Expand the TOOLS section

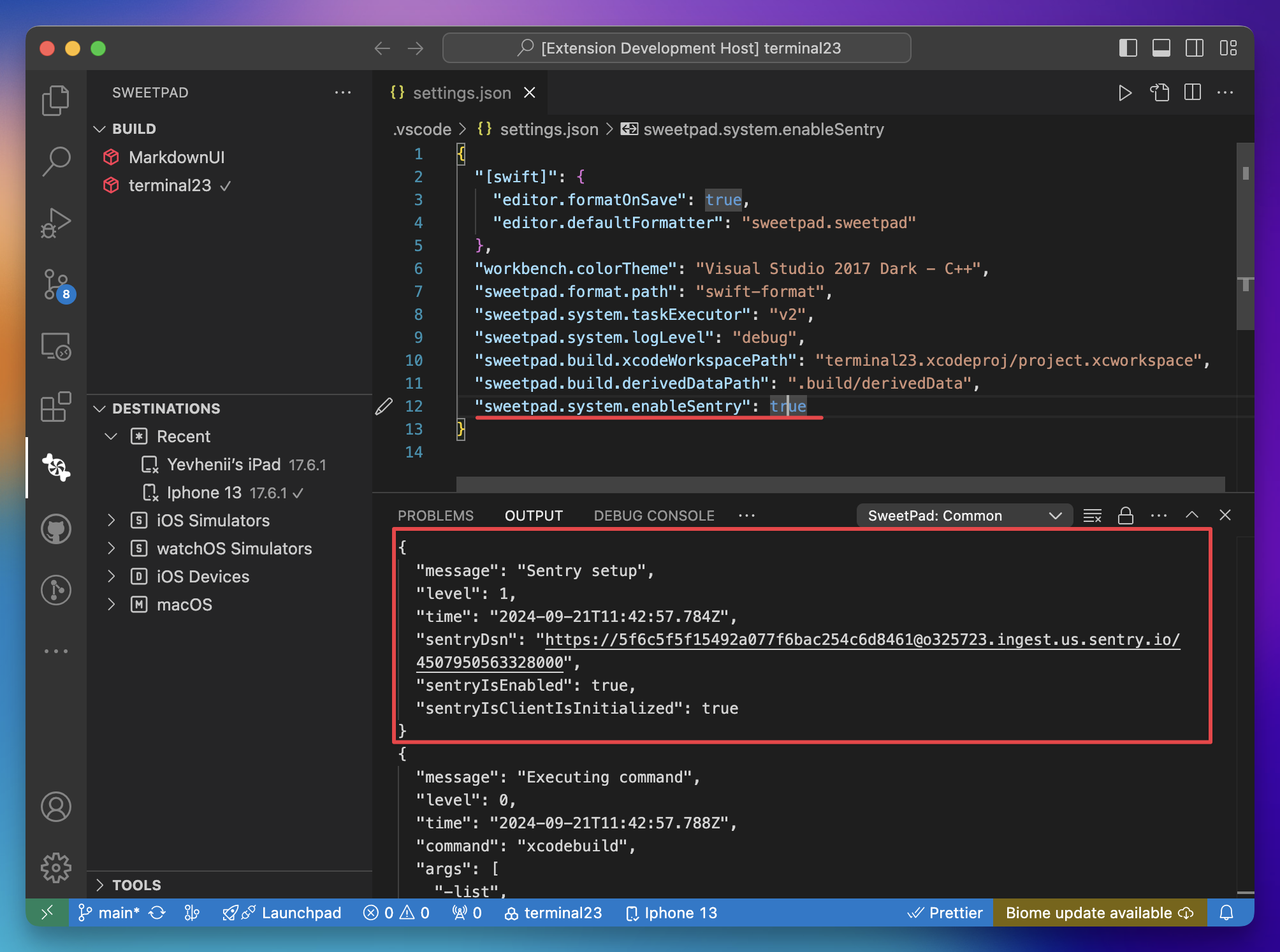(99, 885)
